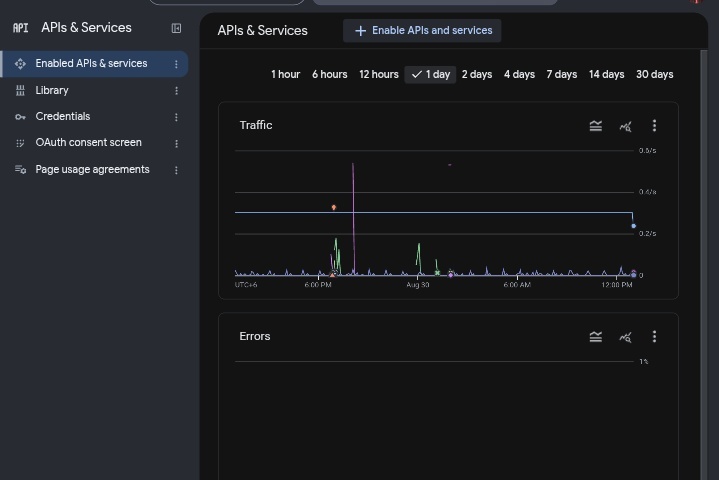Open the more options menu for OAuth consent screen
The image size is (719, 480).
pos(176,144)
